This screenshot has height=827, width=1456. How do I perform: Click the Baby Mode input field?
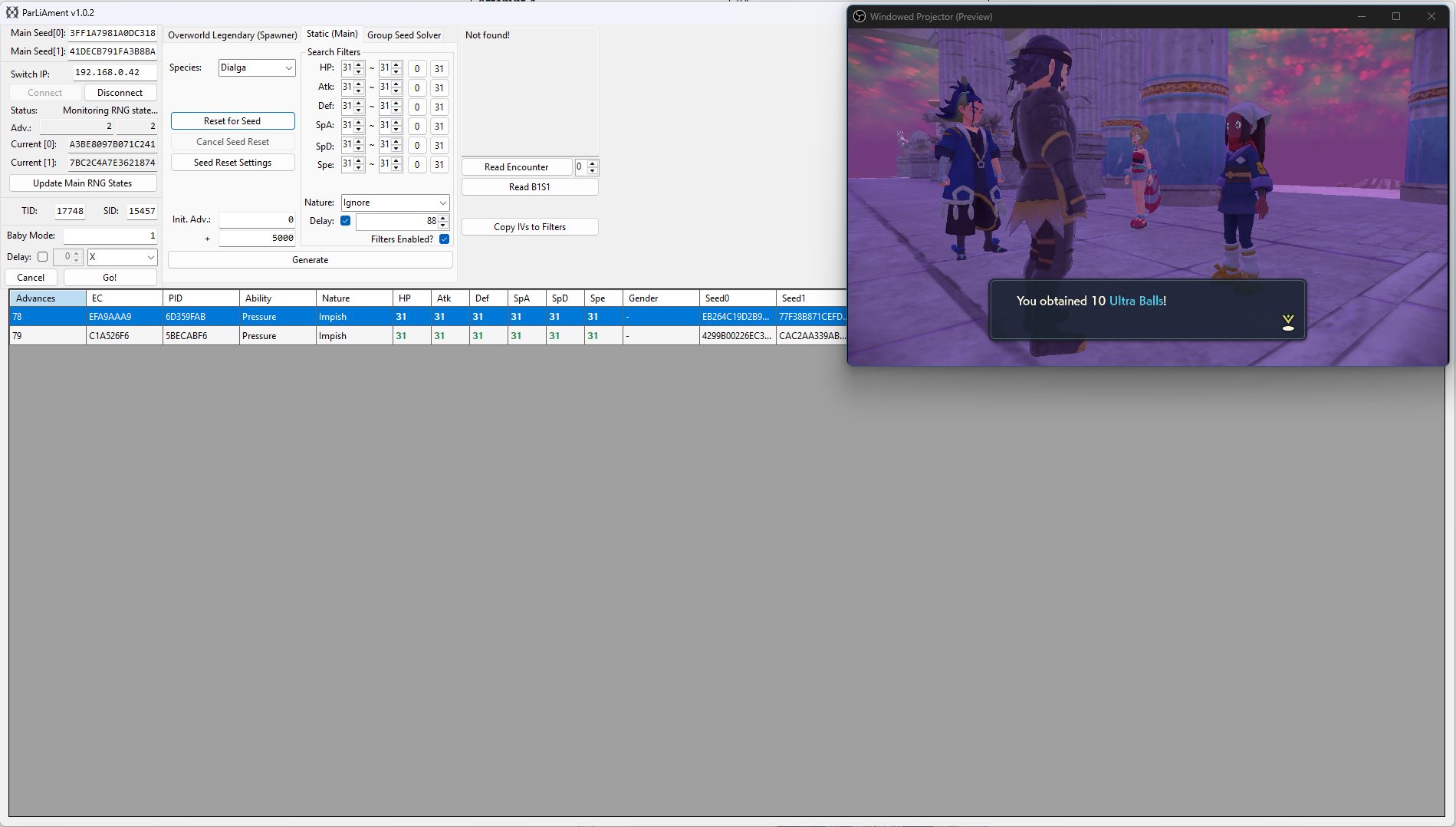110,236
